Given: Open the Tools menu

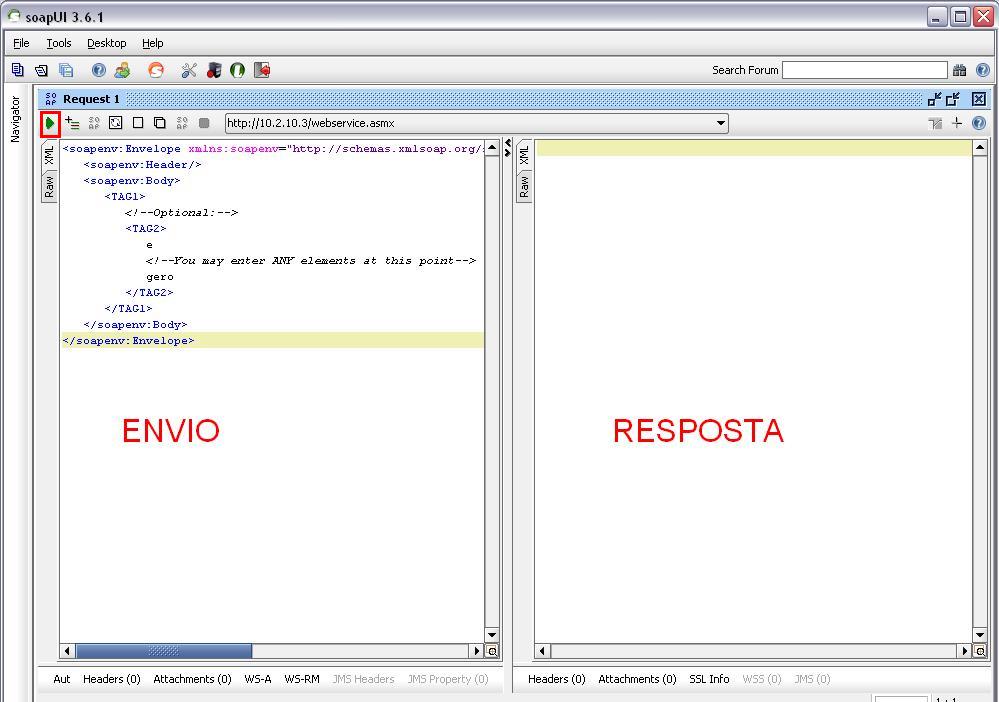Looking at the screenshot, I should pyautogui.click(x=59, y=43).
